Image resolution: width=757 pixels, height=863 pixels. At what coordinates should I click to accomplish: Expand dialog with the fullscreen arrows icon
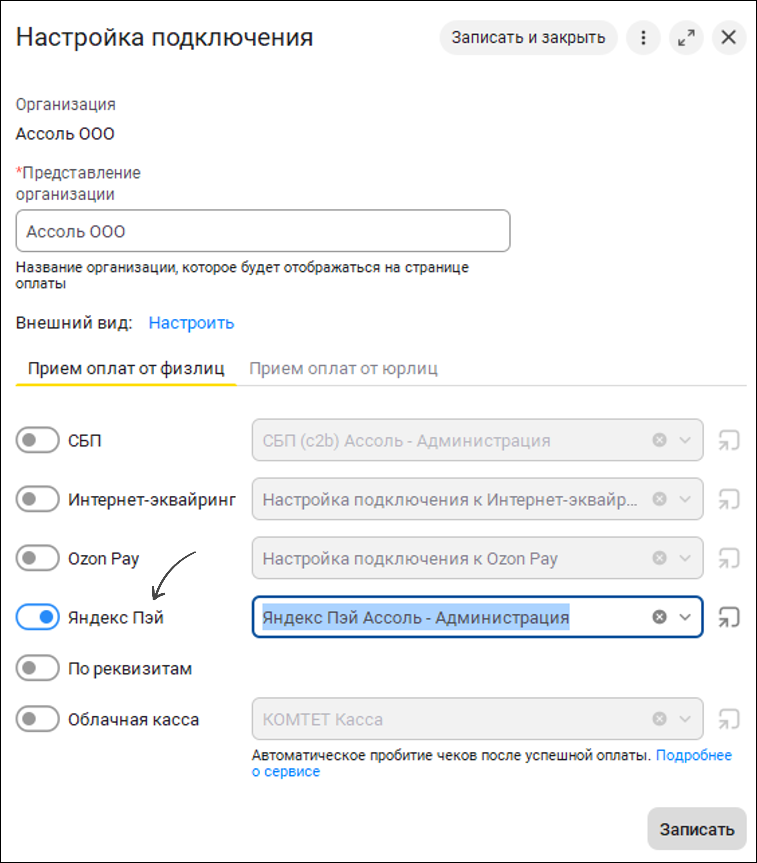point(686,37)
